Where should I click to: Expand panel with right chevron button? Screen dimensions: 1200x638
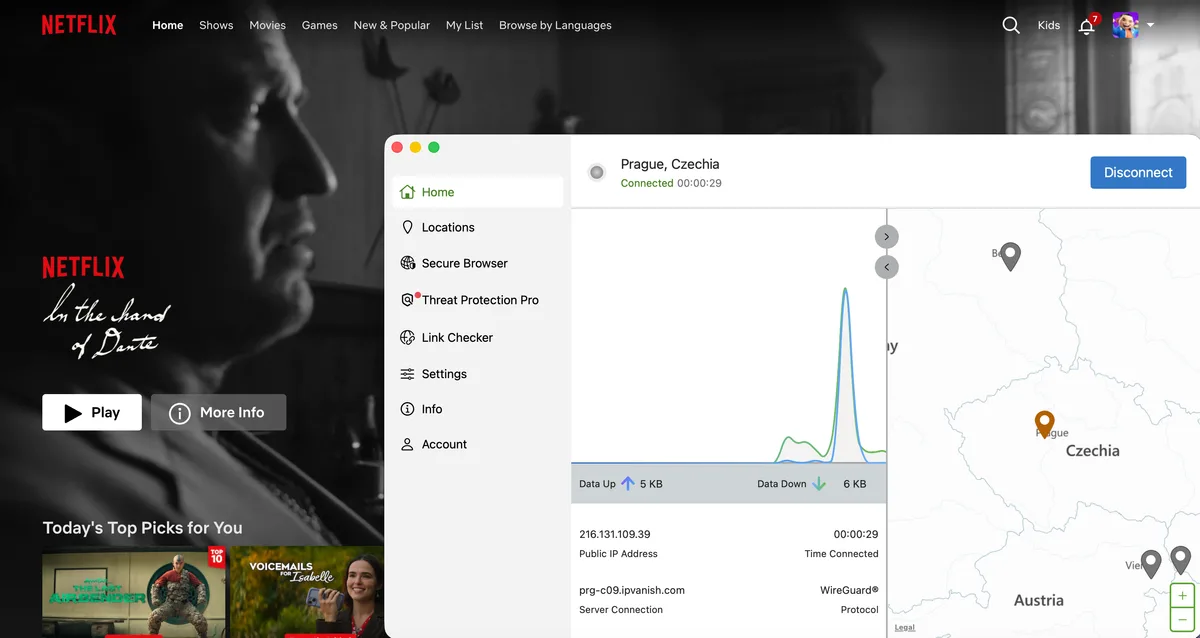[887, 236]
